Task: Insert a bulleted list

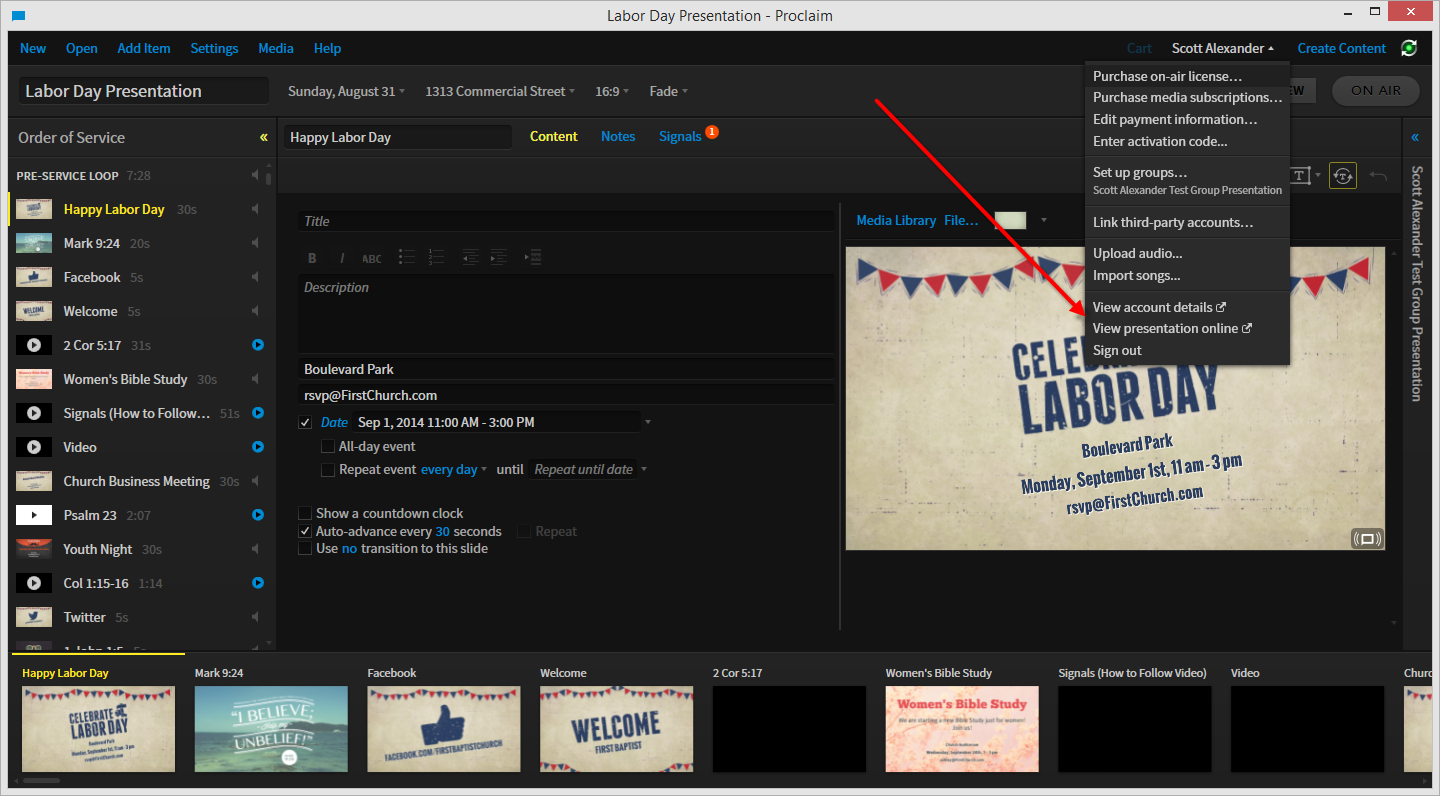Action: coord(406,257)
